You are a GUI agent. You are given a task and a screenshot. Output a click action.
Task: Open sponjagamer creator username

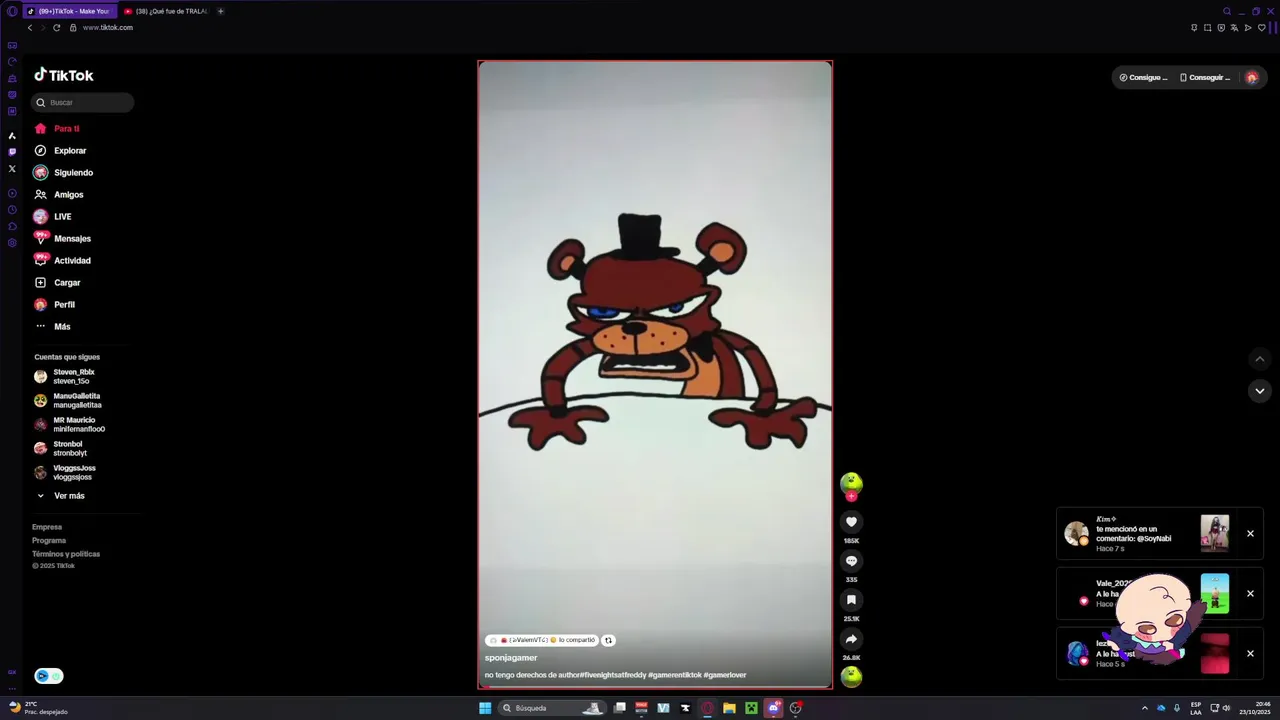pyautogui.click(x=511, y=658)
